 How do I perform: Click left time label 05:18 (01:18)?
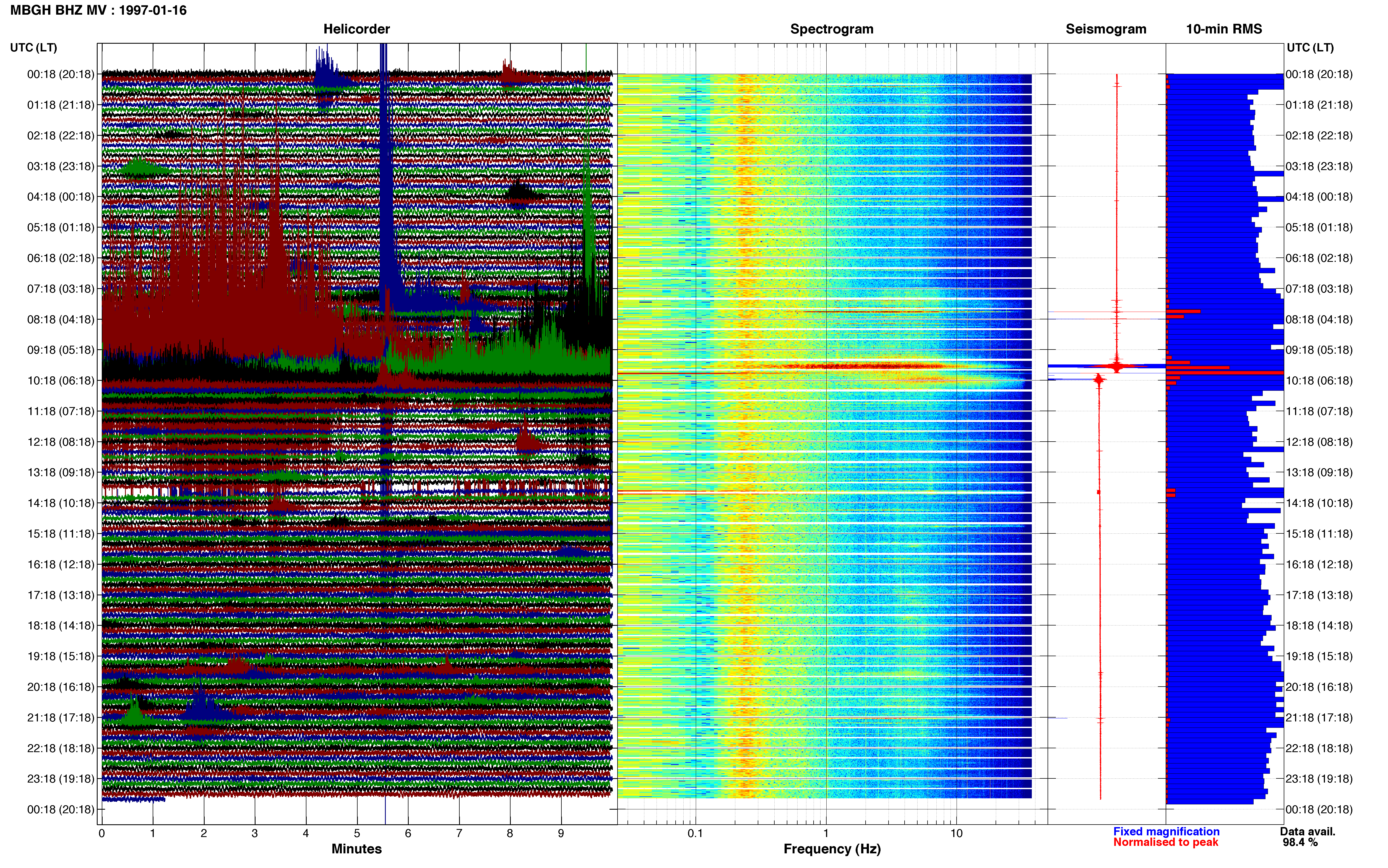pos(61,227)
